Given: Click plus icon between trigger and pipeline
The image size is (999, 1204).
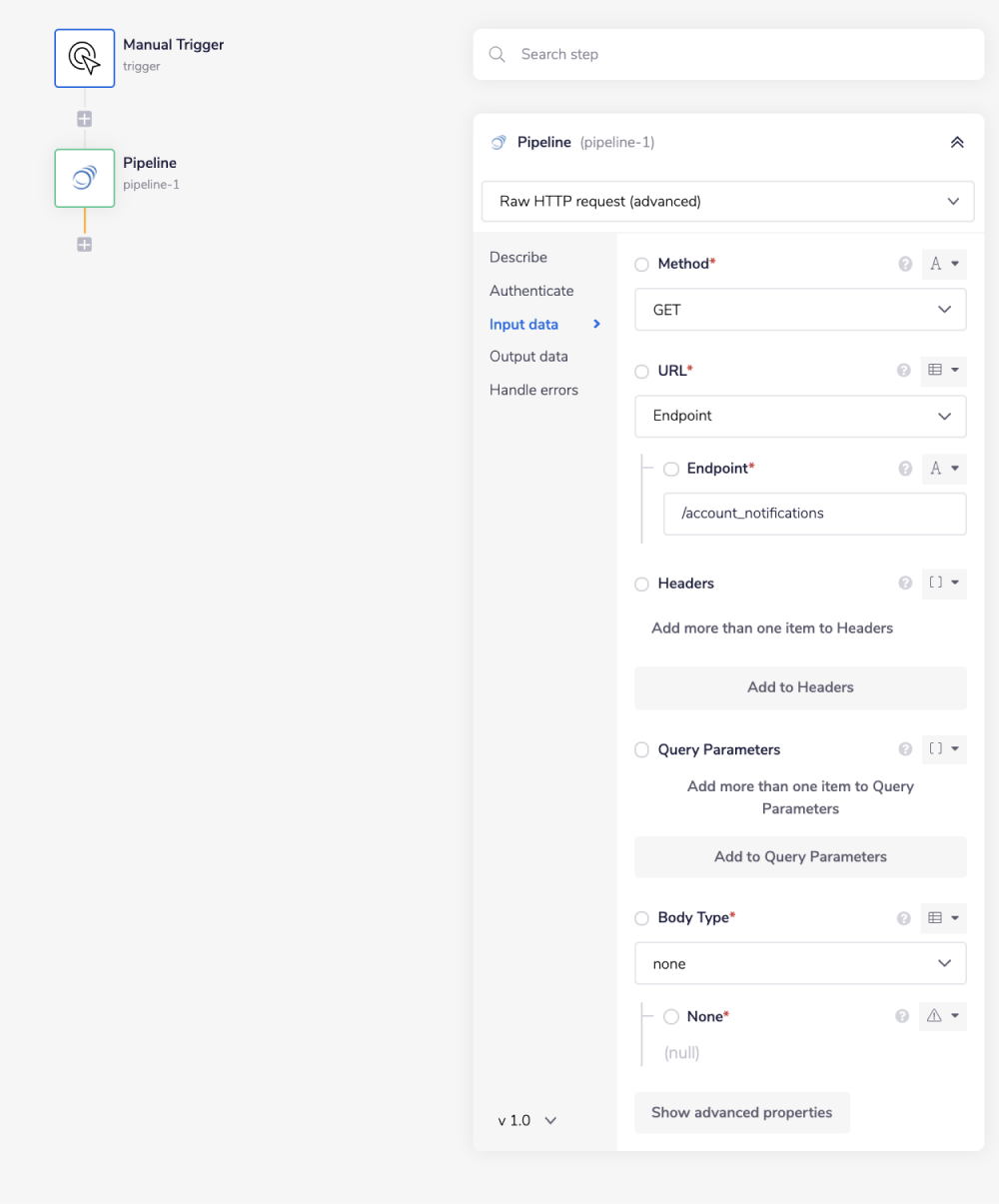Looking at the screenshot, I should click(x=85, y=119).
